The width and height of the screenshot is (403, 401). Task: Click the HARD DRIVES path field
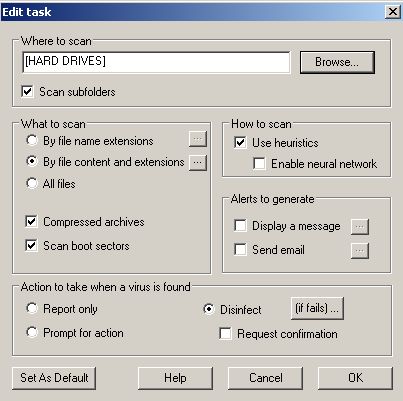tap(156, 62)
